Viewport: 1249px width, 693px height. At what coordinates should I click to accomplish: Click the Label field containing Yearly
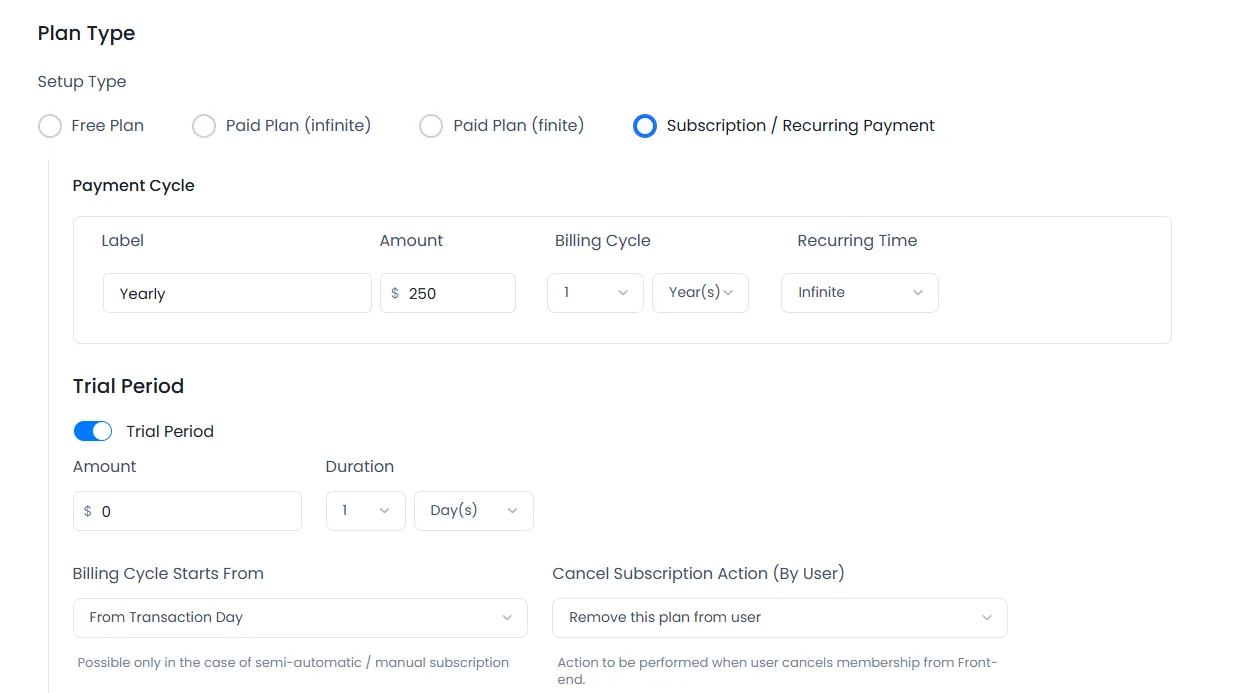237,293
